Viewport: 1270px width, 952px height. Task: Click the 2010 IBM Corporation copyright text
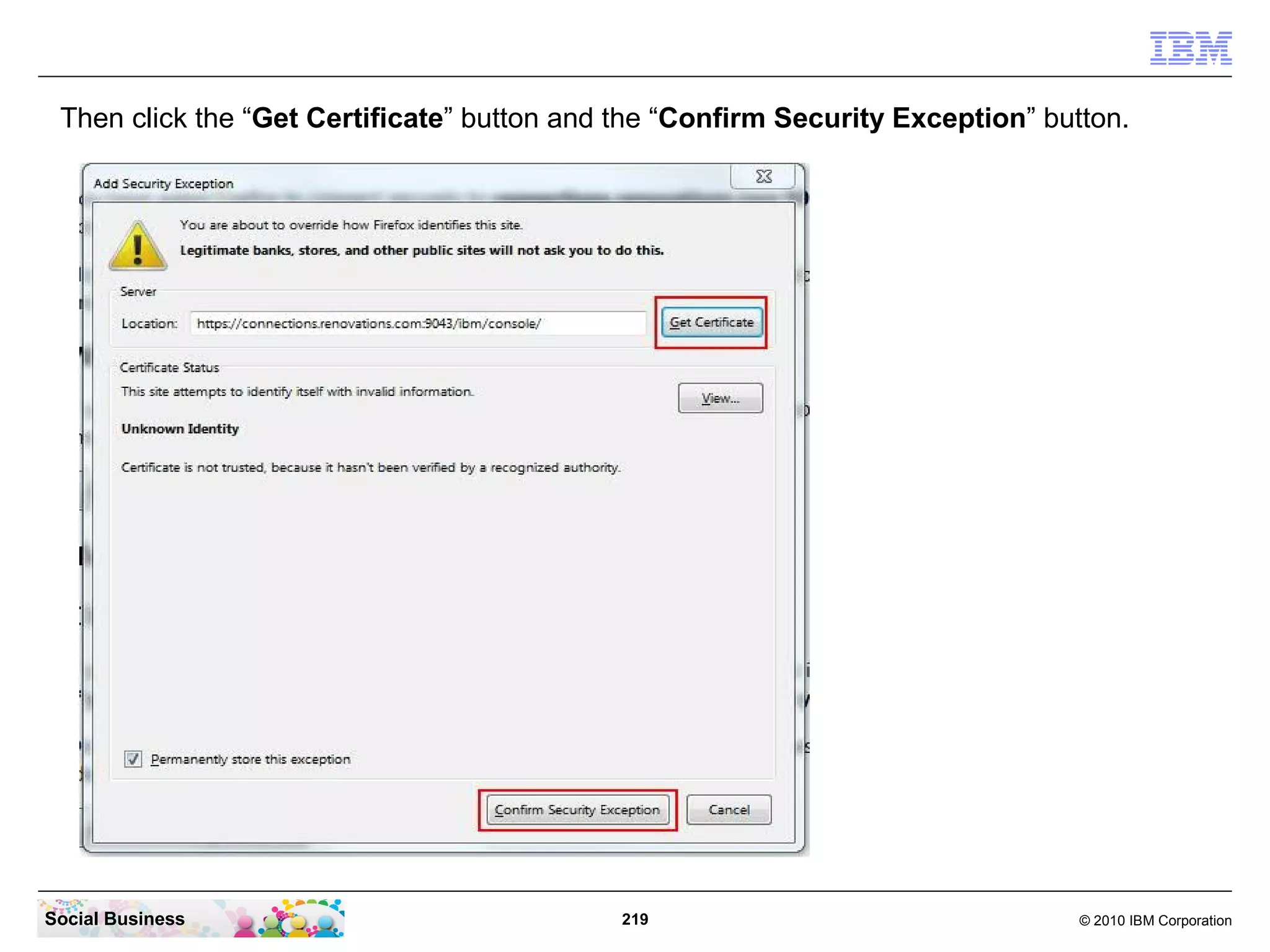click(1155, 920)
